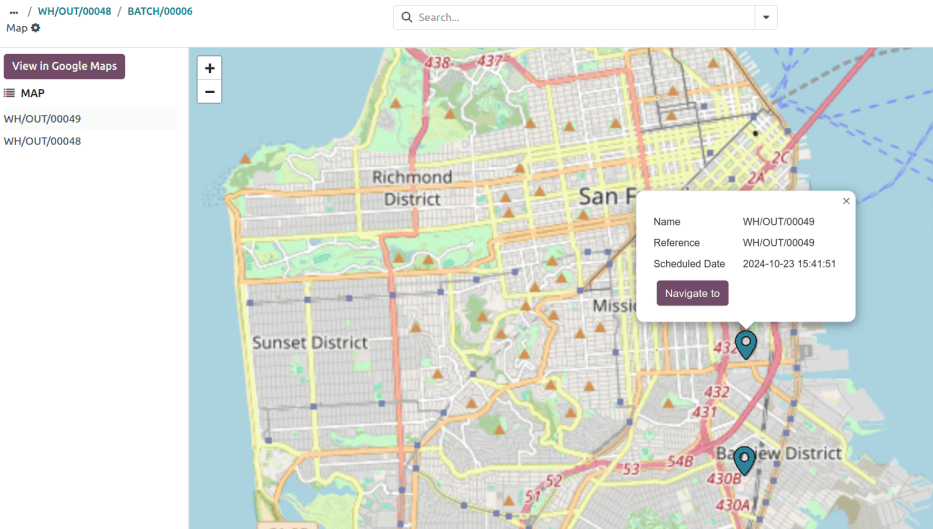Focus the Search input field
This screenshot has width=933, height=529.
tap(582, 17)
